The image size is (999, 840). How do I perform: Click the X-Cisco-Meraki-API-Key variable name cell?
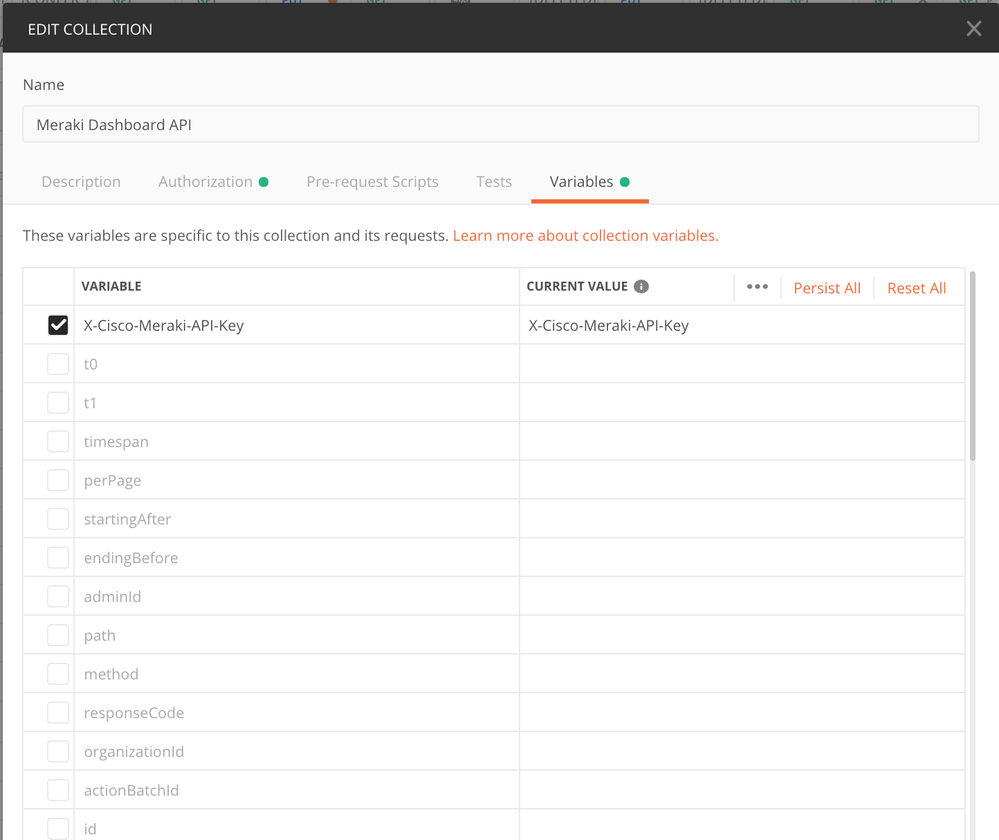[297, 325]
